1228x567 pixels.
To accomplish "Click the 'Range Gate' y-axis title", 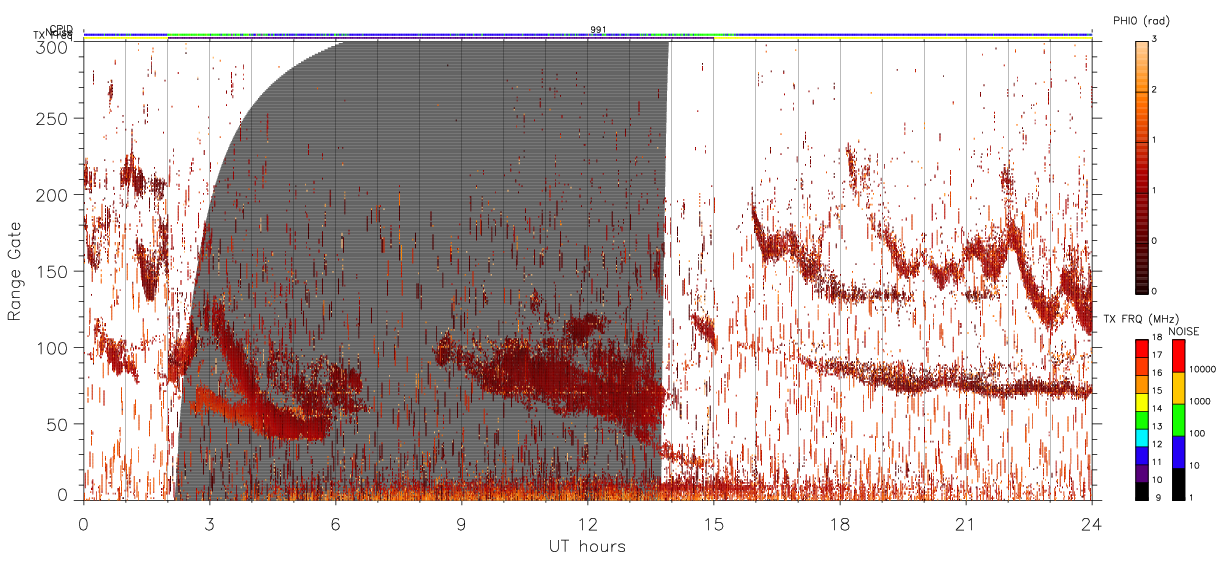I will (15, 271).
